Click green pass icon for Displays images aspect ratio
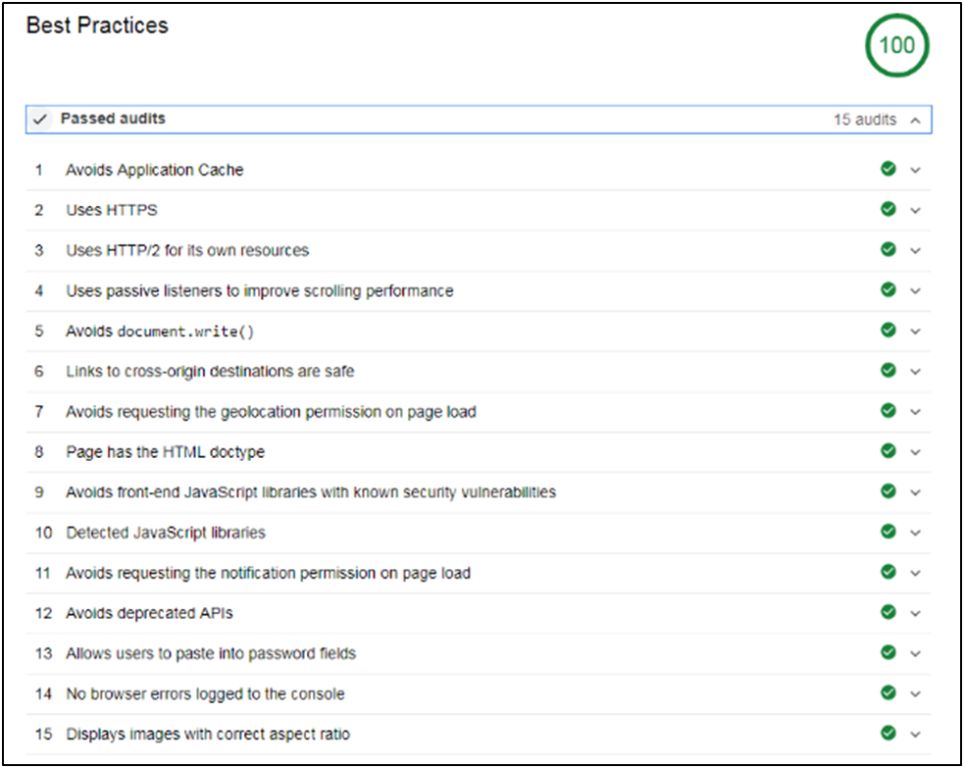Image resolution: width=964 pixels, height=768 pixels. pos(888,733)
